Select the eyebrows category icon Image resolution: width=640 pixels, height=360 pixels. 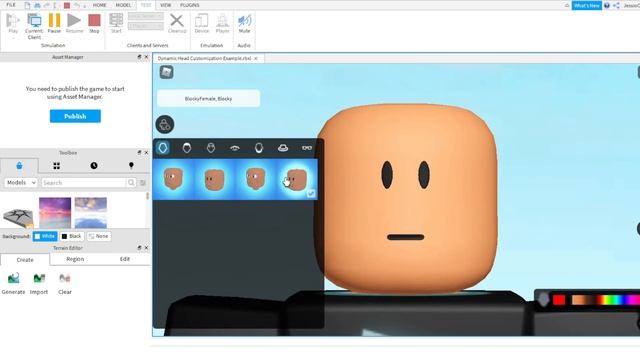(x=235, y=148)
